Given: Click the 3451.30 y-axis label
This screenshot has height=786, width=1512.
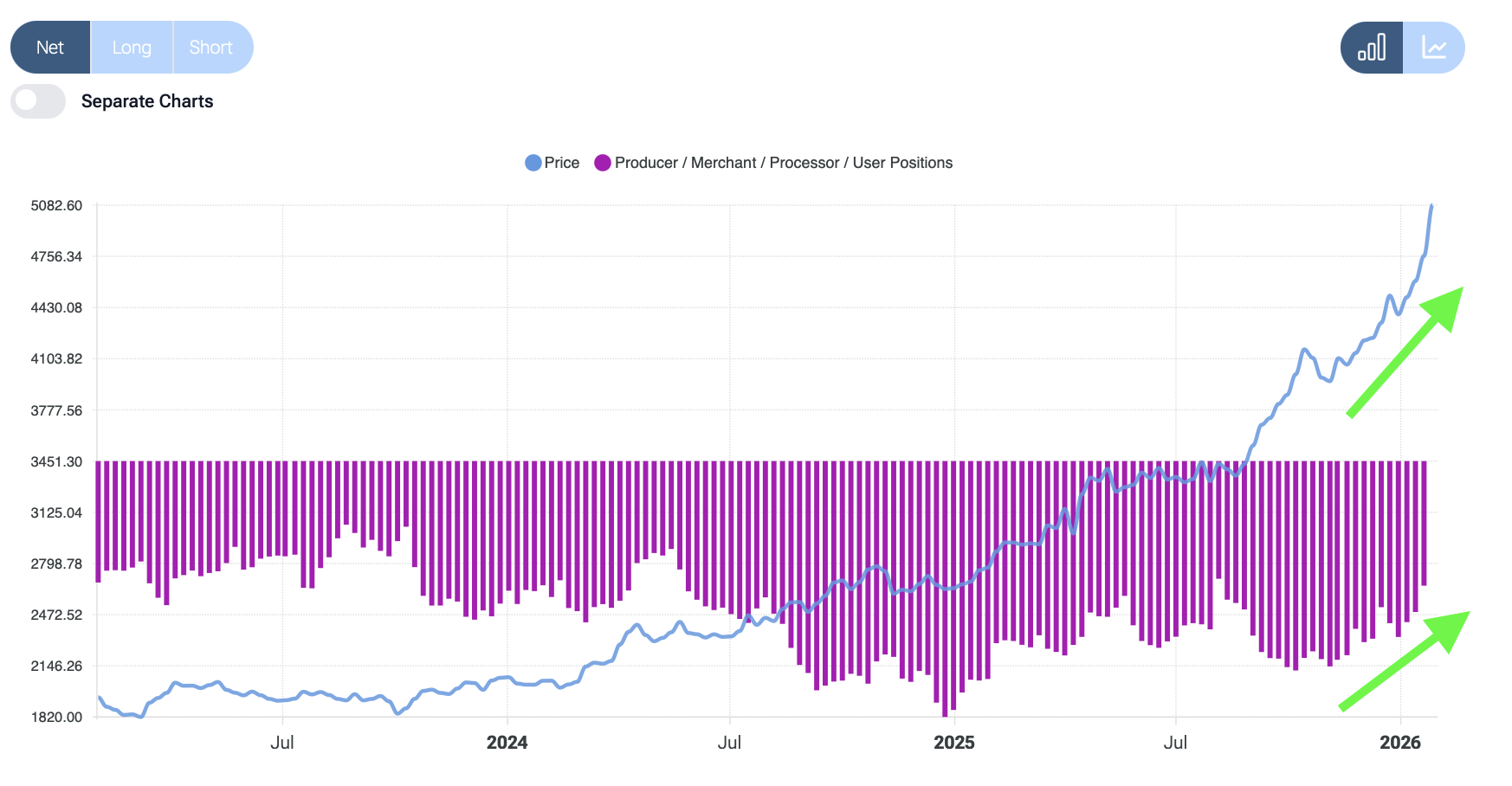Looking at the screenshot, I should (56, 462).
